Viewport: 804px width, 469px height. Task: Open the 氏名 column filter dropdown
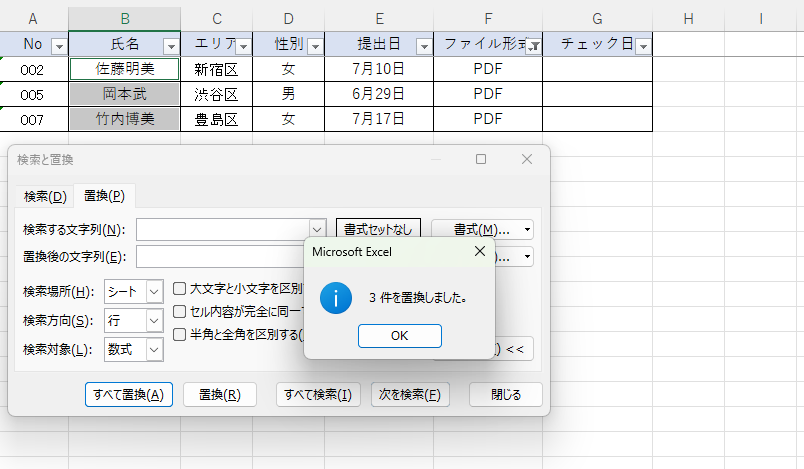click(x=171, y=47)
